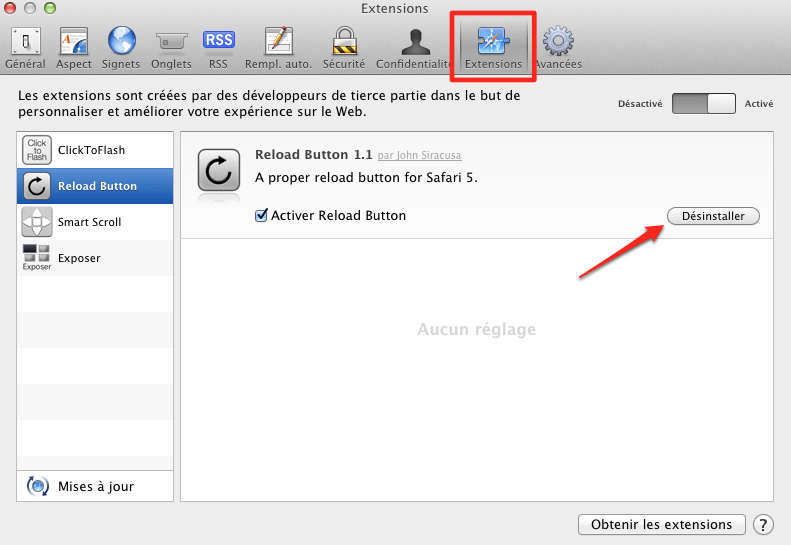Screen dimensions: 791x545
Task: Open the Avancées gear pane
Action: 558,48
